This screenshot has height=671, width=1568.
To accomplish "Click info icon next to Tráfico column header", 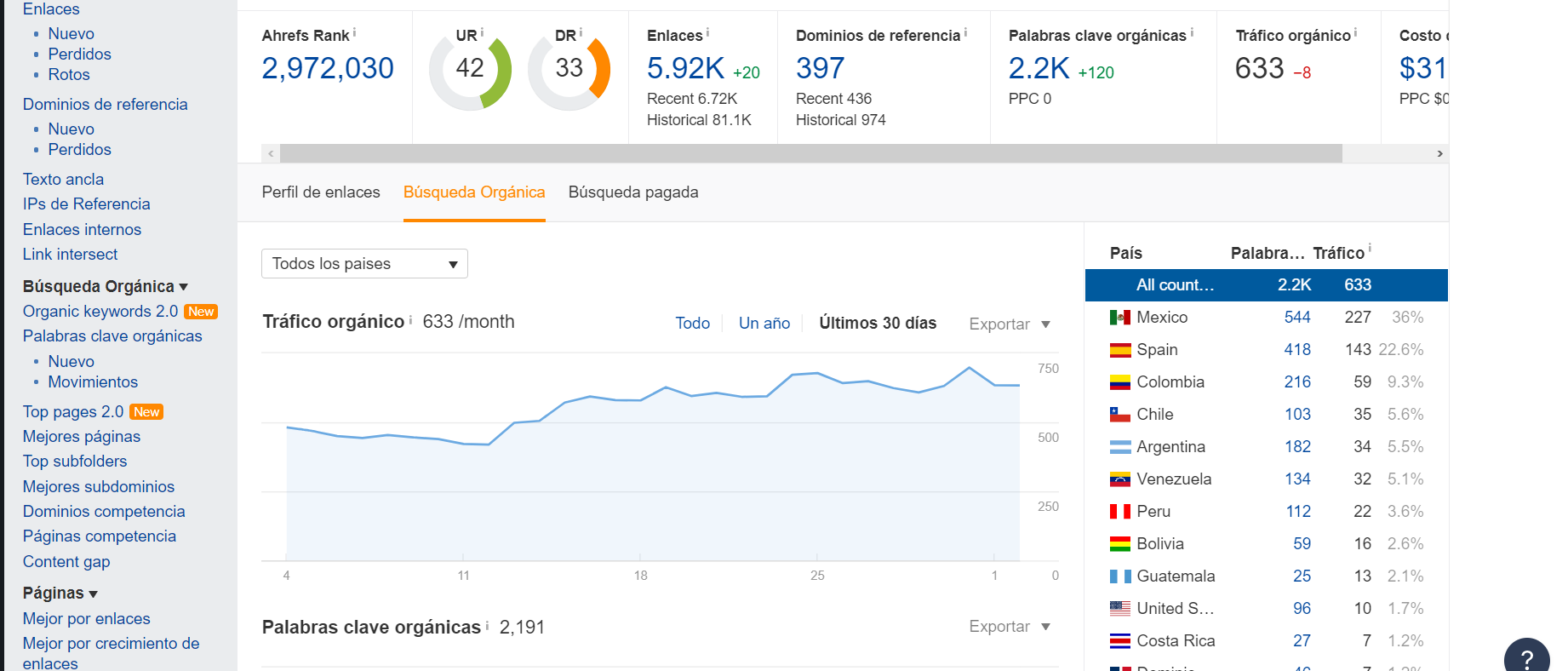I will [1370, 249].
